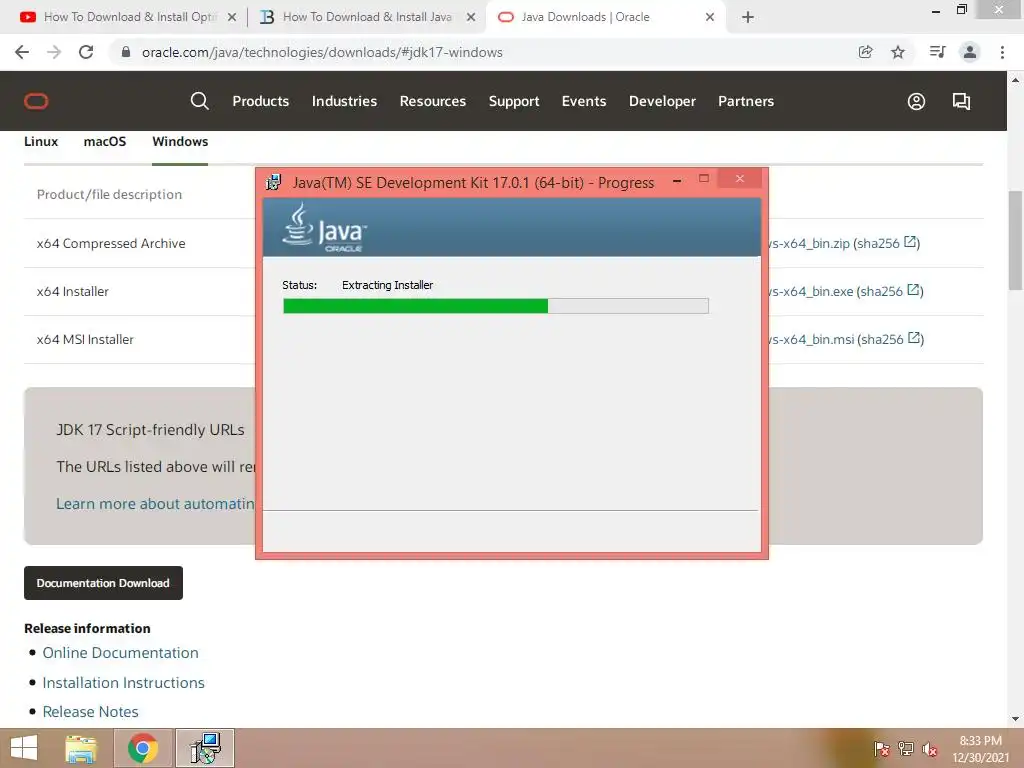This screenshot has width=1024, height=768.
Task: Open the Chrome profile avatar
Action: coord(970,52)
